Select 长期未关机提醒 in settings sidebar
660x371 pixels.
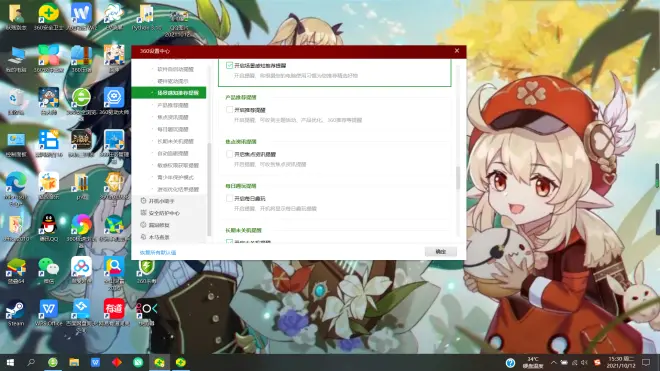point(176,141)
